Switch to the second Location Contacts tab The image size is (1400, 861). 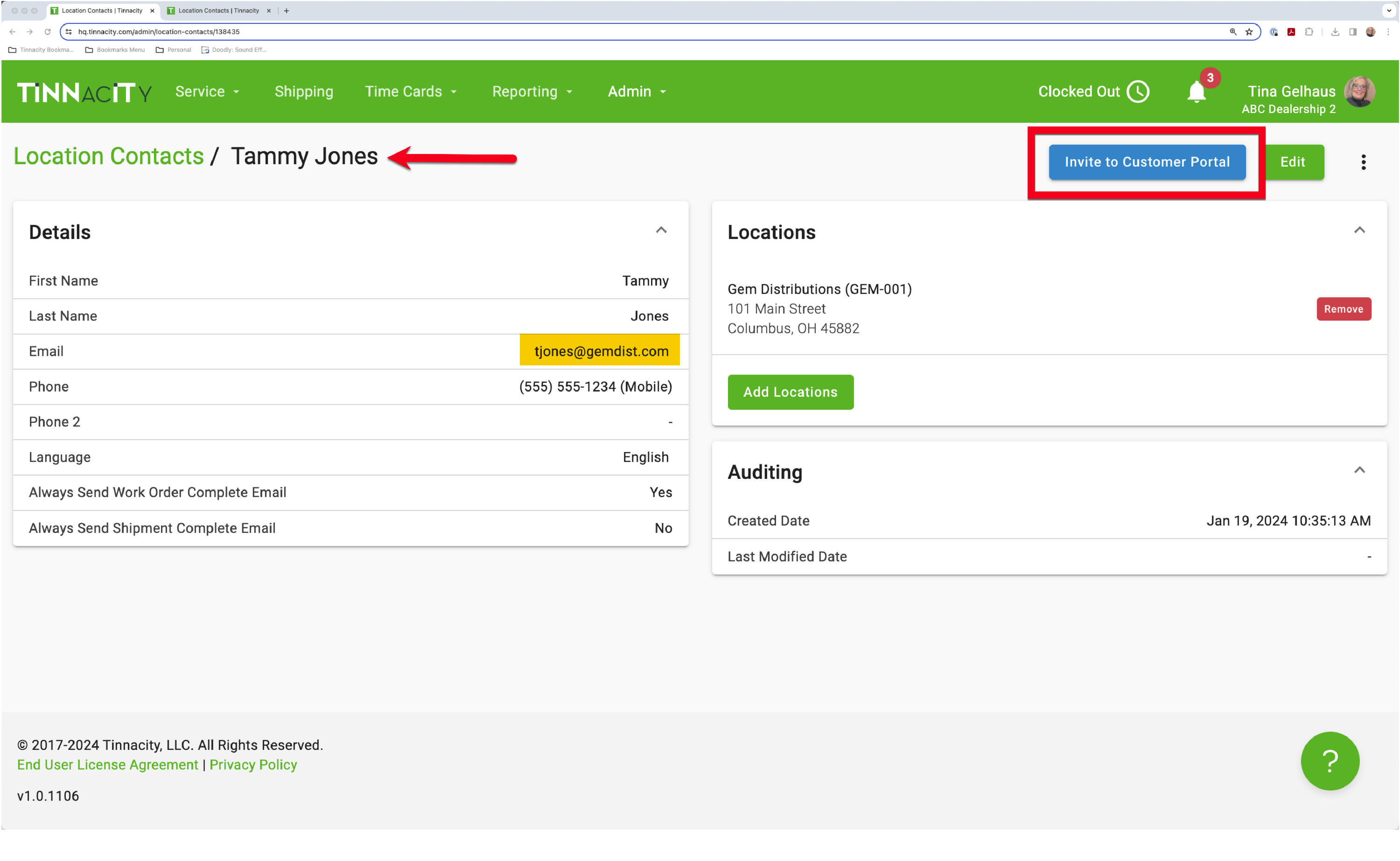tap(219, 10)
